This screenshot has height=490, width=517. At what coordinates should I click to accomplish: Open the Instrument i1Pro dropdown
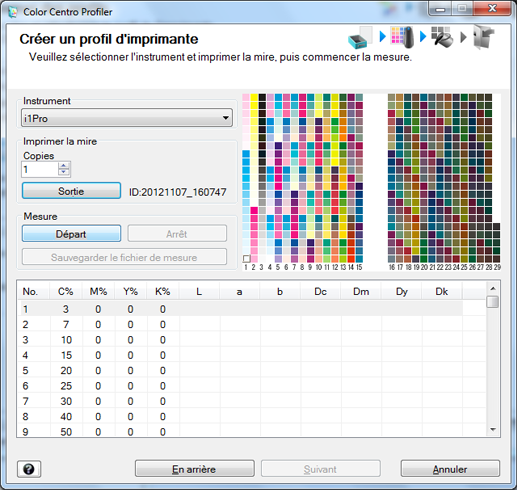[x=127, y=118]
